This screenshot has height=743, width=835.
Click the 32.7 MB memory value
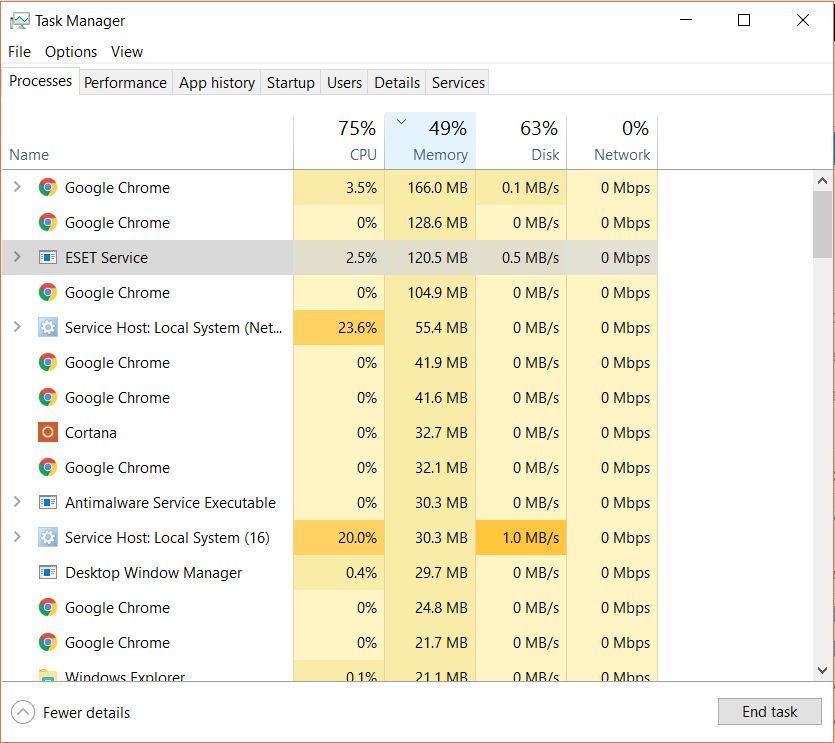coord(441,432)
